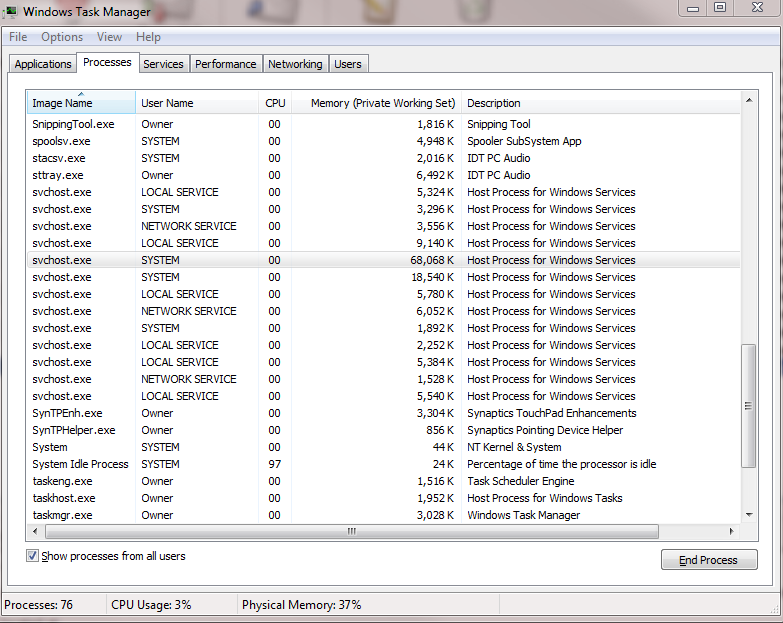Image resolution: width=783 pixels, height=623 pixels.
Task: Select the spoolsv.exe process
Action: click(384, 141)
